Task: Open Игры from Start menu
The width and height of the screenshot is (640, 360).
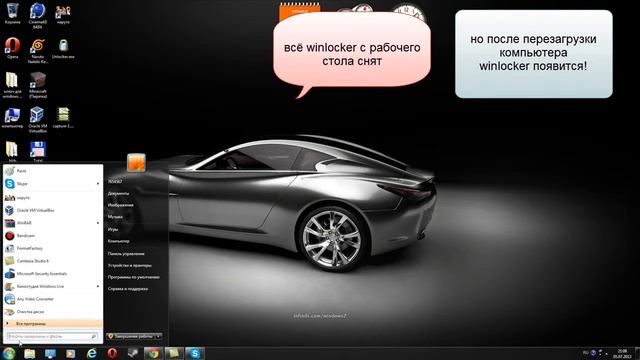Action: 113,229
